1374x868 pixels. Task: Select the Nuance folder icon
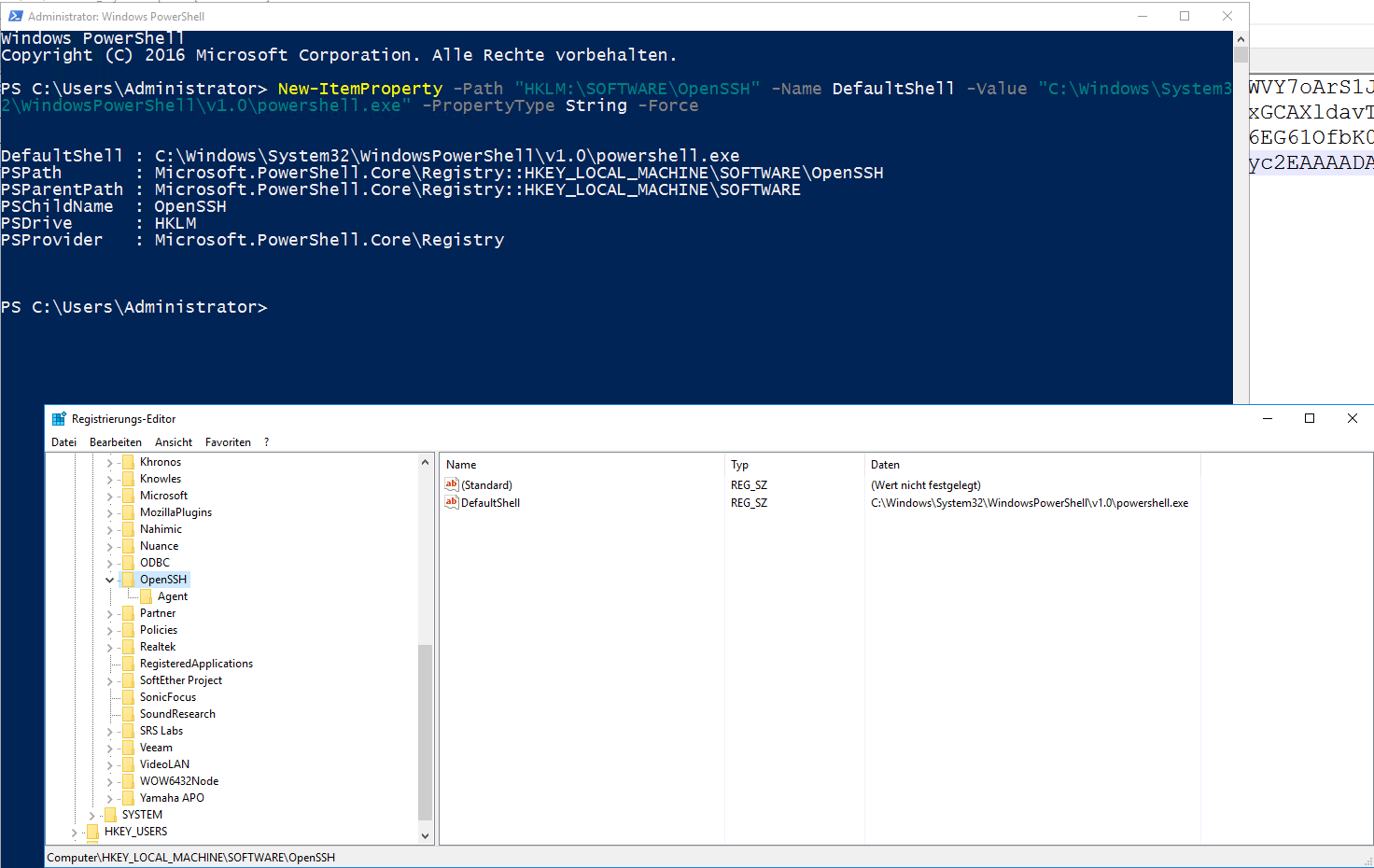[x=129, y=546]
